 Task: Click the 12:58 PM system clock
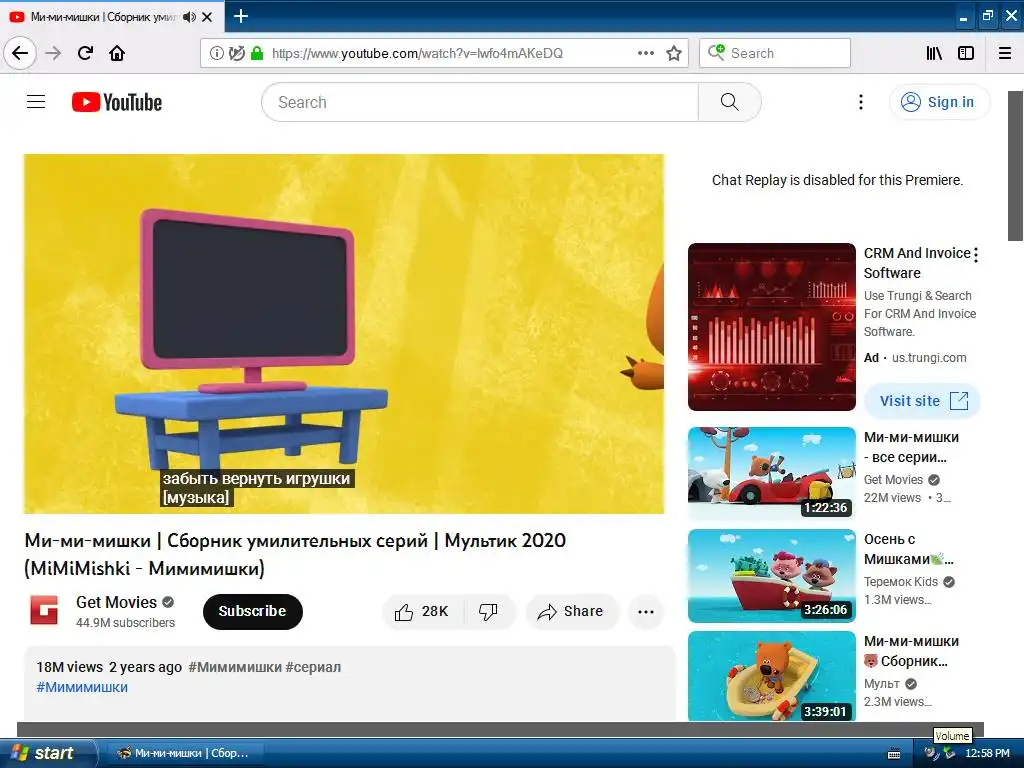(x=987, y=754)
